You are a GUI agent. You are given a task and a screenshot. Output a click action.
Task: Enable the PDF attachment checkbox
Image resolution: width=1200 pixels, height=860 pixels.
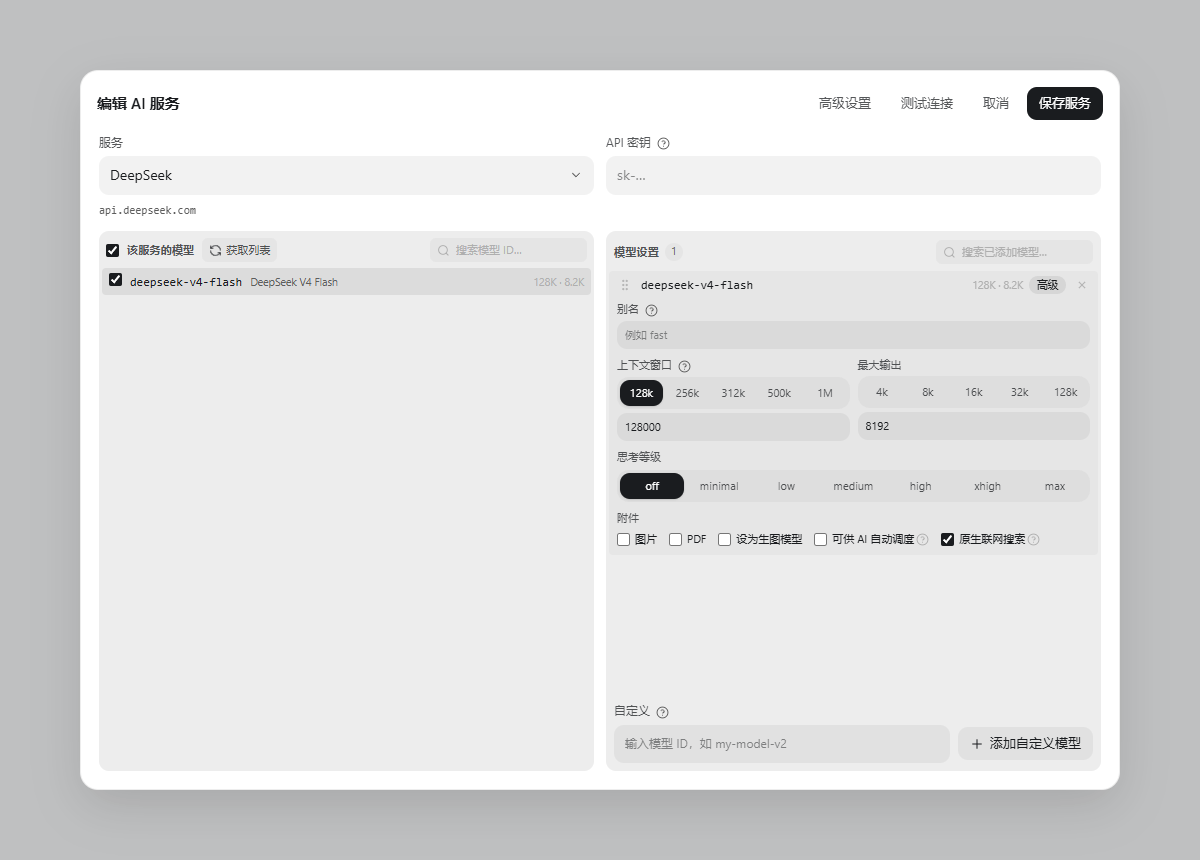pos(675,539)
